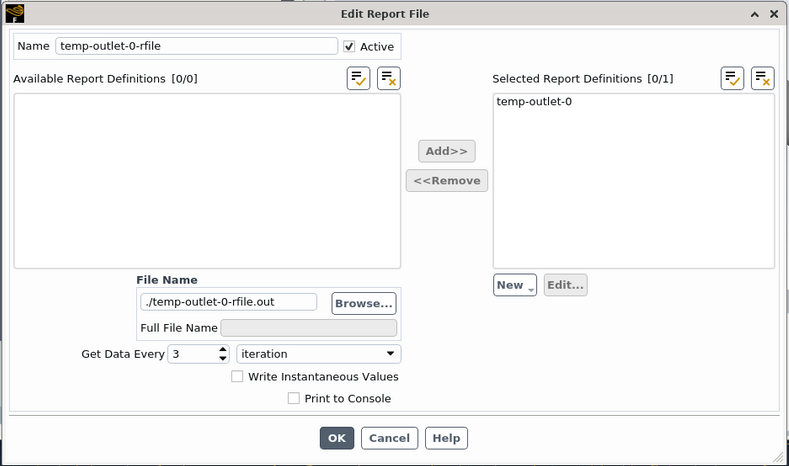Toggle the Active checkbox
Viewport: 789px width, 466px height.
pyautogui.click(x=349, y=46)
